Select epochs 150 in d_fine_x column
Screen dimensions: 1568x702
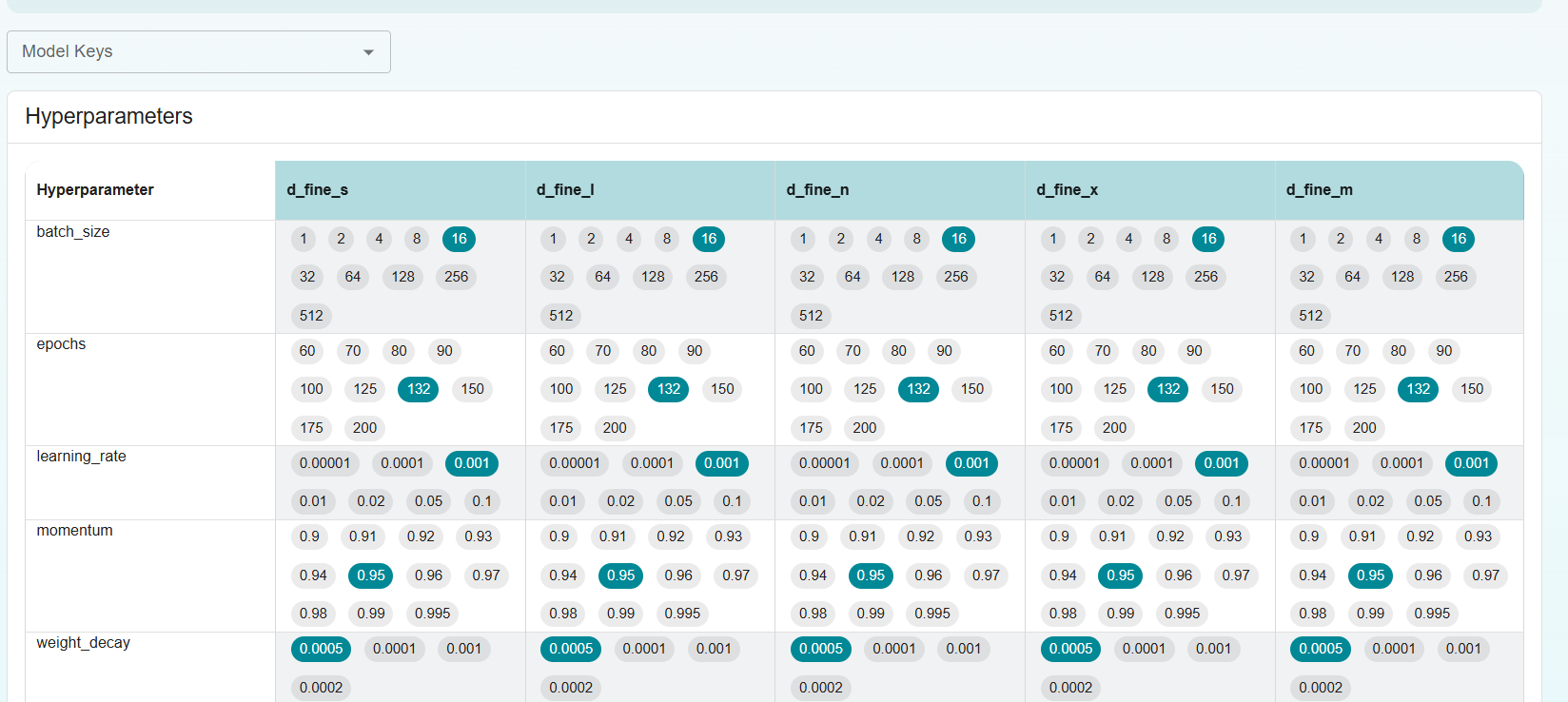click(x=1222, y=389)
